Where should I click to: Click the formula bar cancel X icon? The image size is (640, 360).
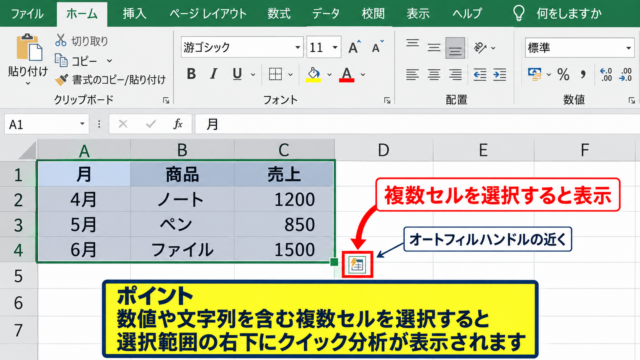click(123, 124)
